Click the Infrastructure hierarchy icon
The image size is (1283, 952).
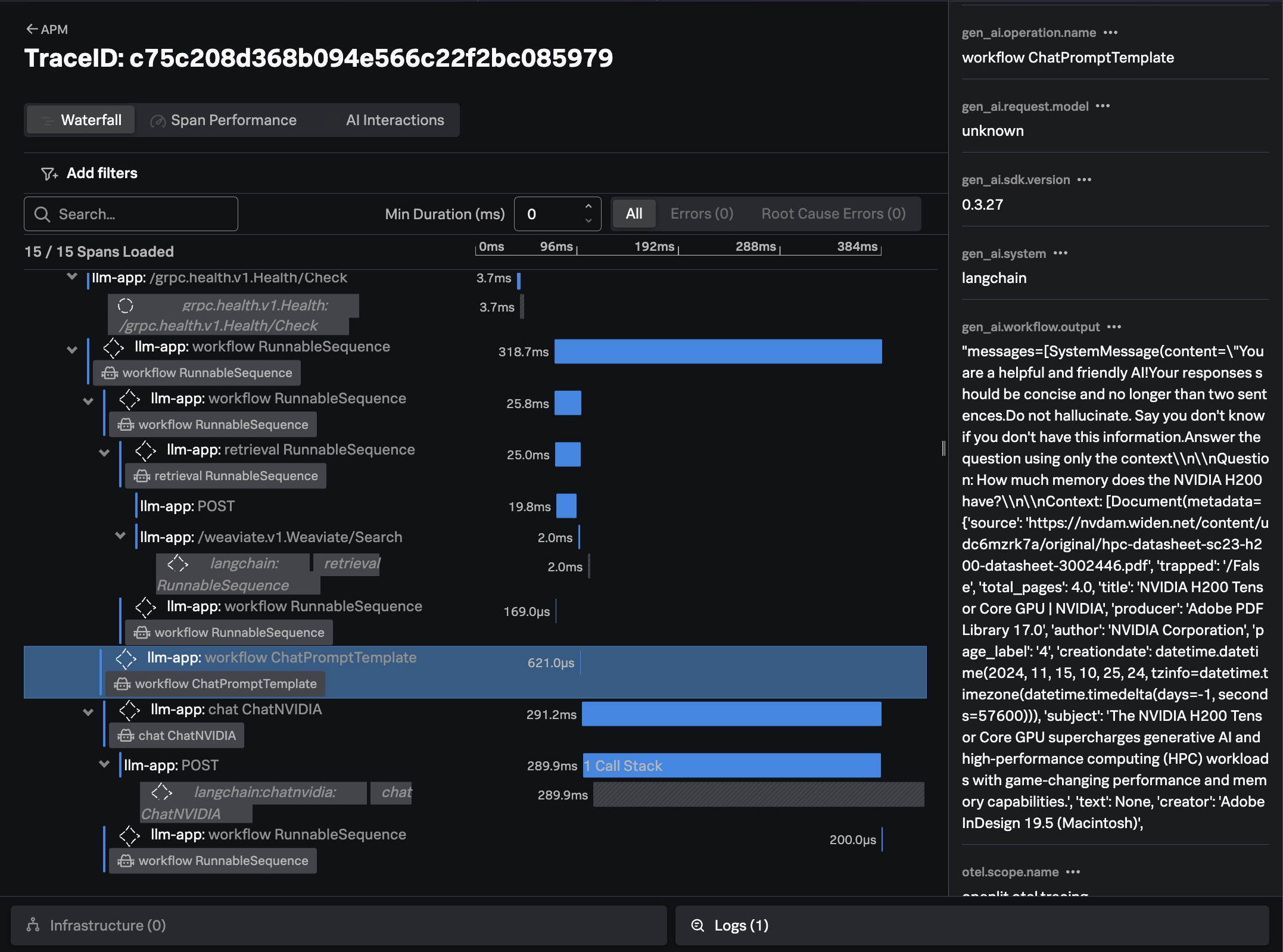coord(33,925)
